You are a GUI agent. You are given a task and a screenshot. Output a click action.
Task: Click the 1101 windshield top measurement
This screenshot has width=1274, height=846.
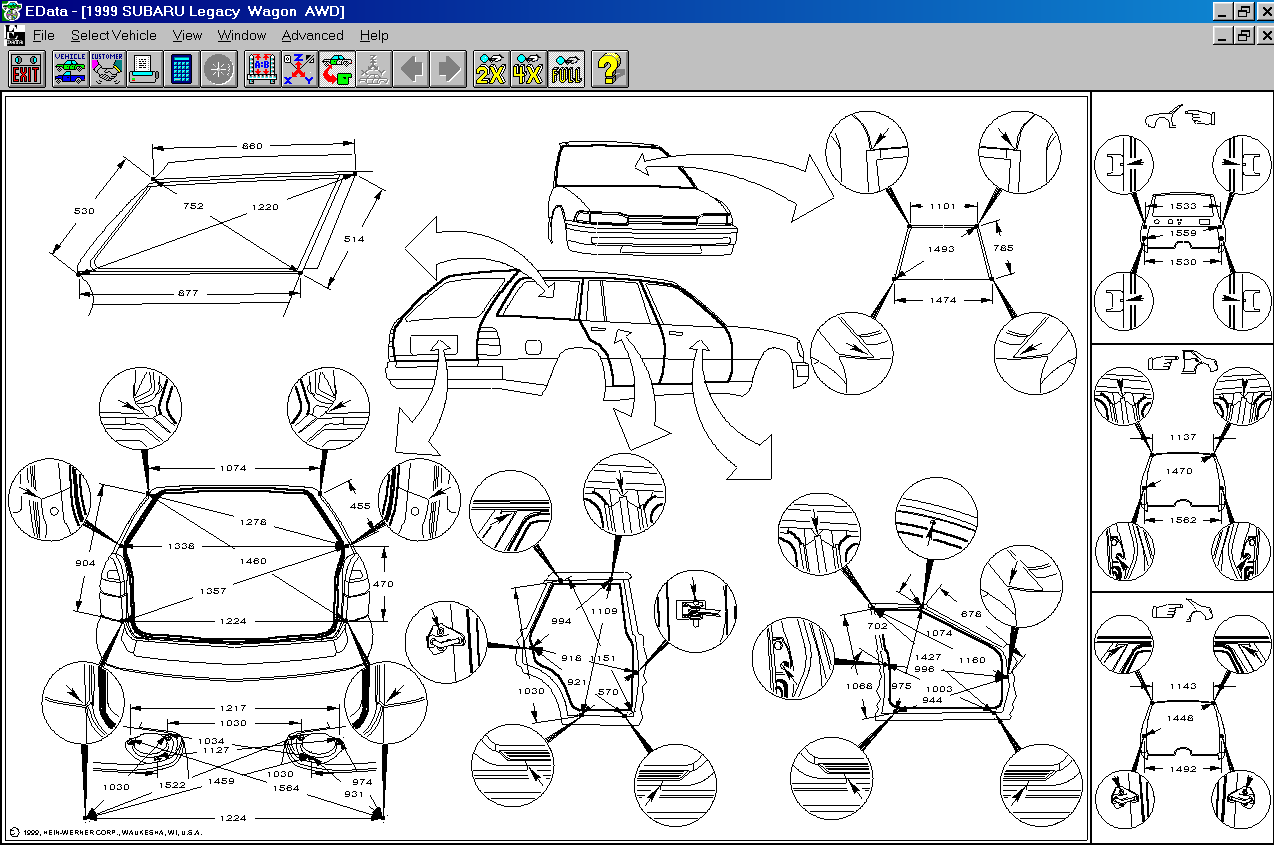coord(942,206)
